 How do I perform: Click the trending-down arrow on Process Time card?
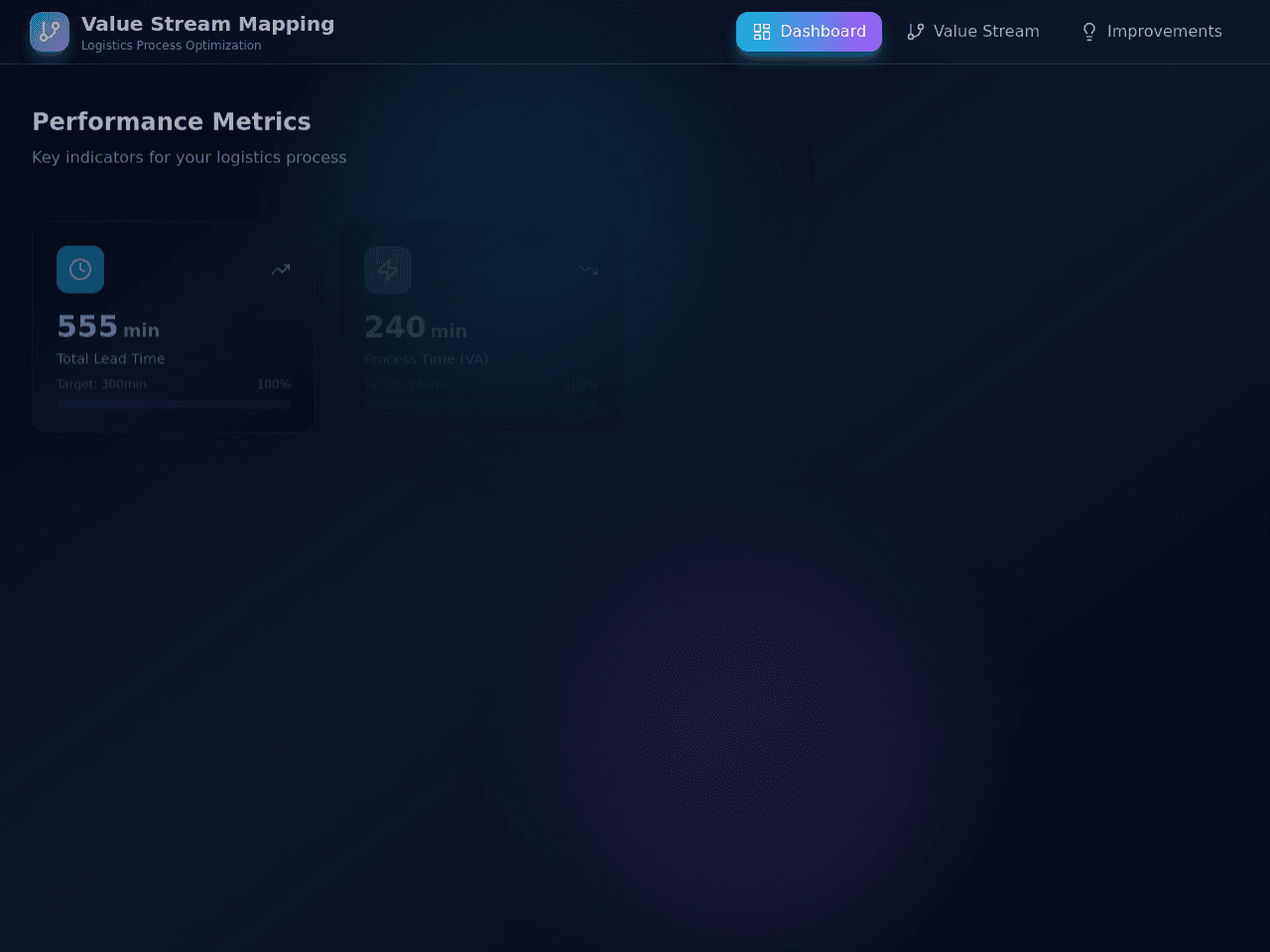pyautogui.click(x=588, y=270)
